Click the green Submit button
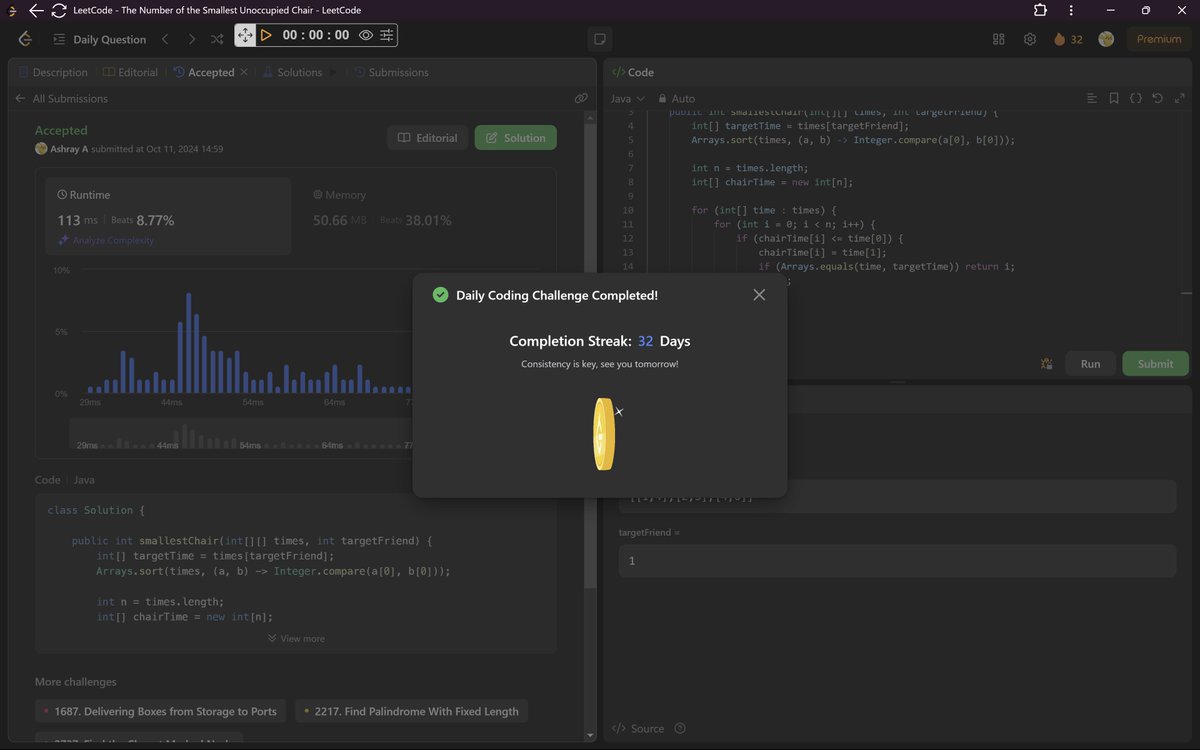1200x750 pixels. point(1155,363)
